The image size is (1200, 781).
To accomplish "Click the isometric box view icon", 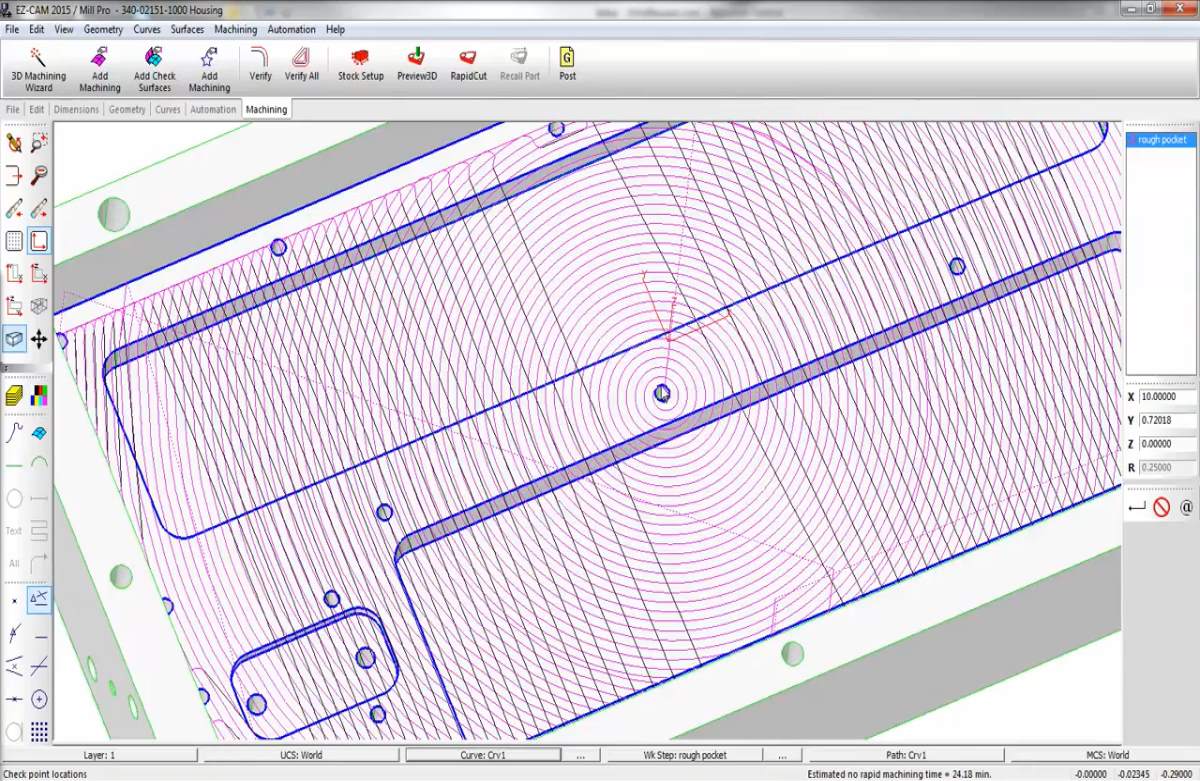I will pos(14,339).
